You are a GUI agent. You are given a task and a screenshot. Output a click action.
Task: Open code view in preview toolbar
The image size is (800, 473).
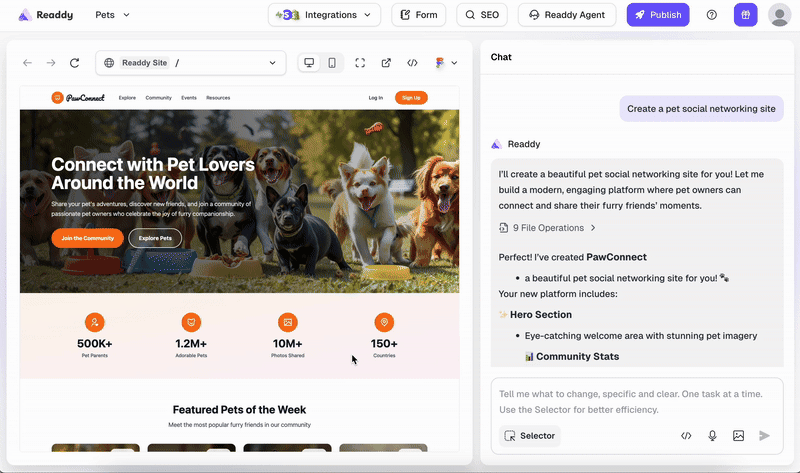click(412, 63)
